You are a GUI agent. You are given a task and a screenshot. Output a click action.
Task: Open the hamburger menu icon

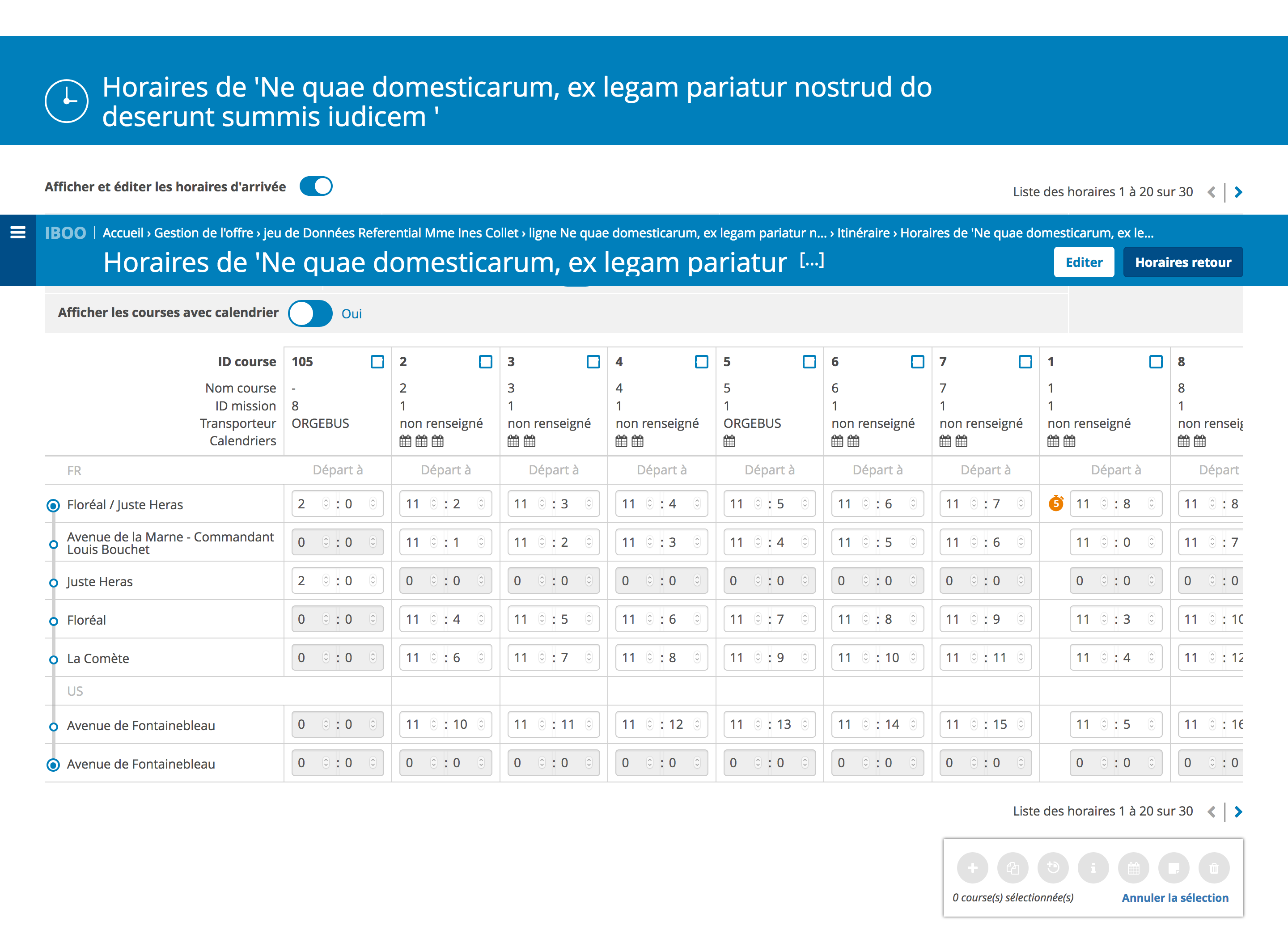17,232
